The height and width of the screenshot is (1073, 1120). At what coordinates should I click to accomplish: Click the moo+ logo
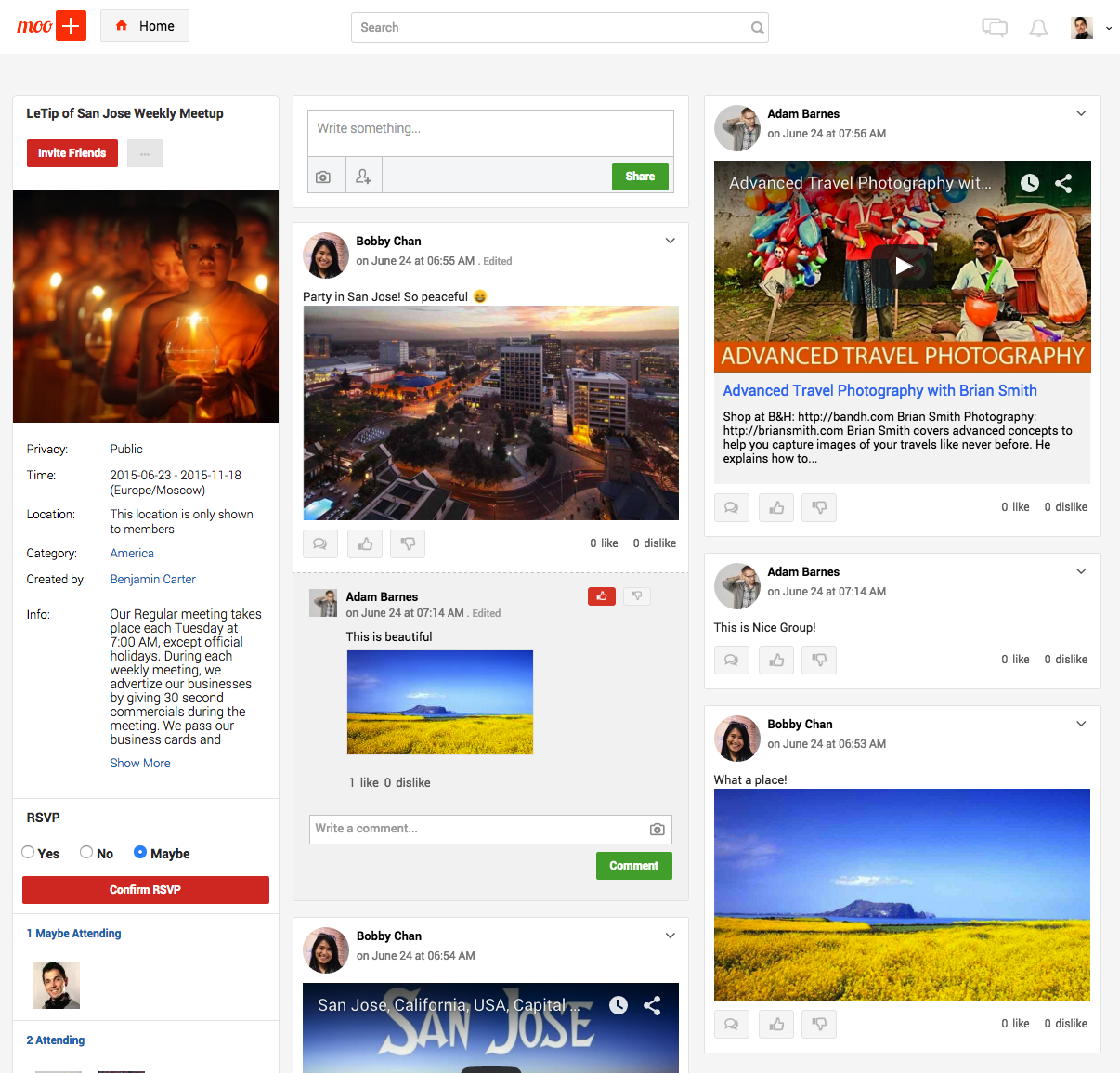[x=51, y=26]
